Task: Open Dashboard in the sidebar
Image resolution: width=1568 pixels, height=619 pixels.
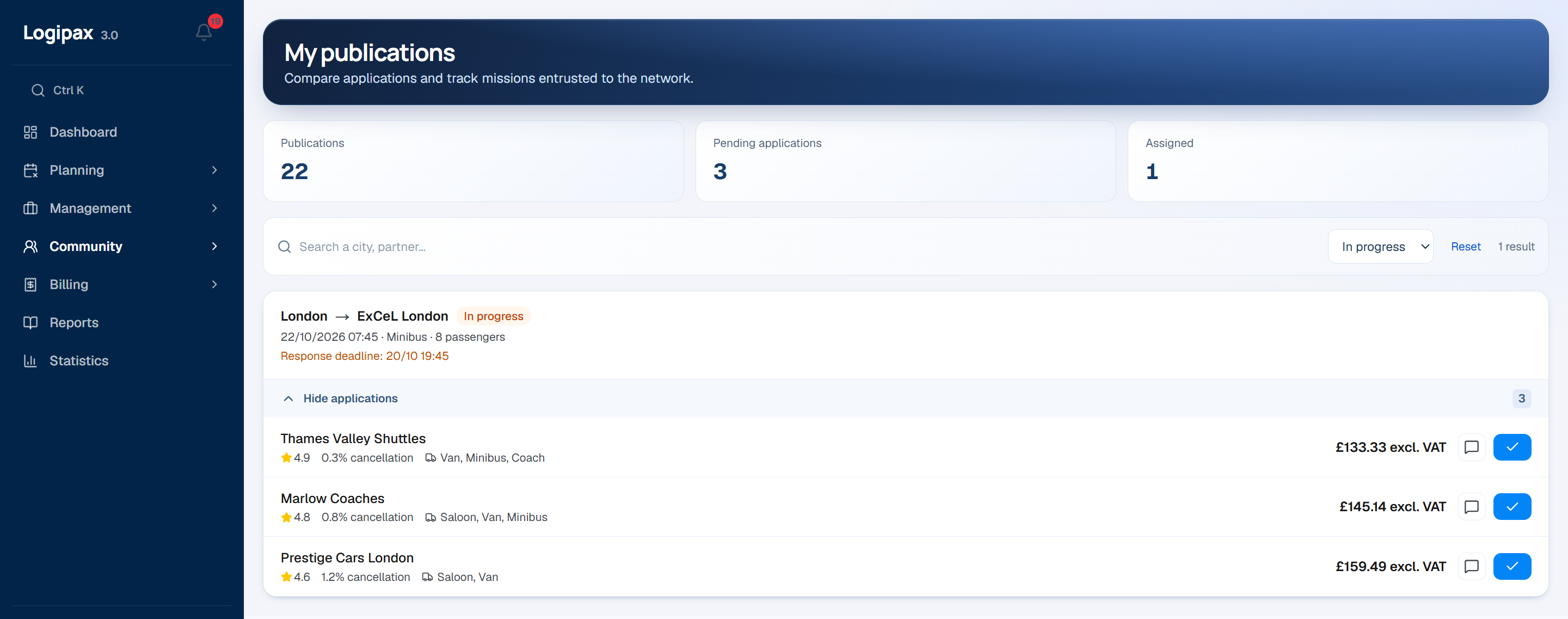Action: [x=122, y=132]
